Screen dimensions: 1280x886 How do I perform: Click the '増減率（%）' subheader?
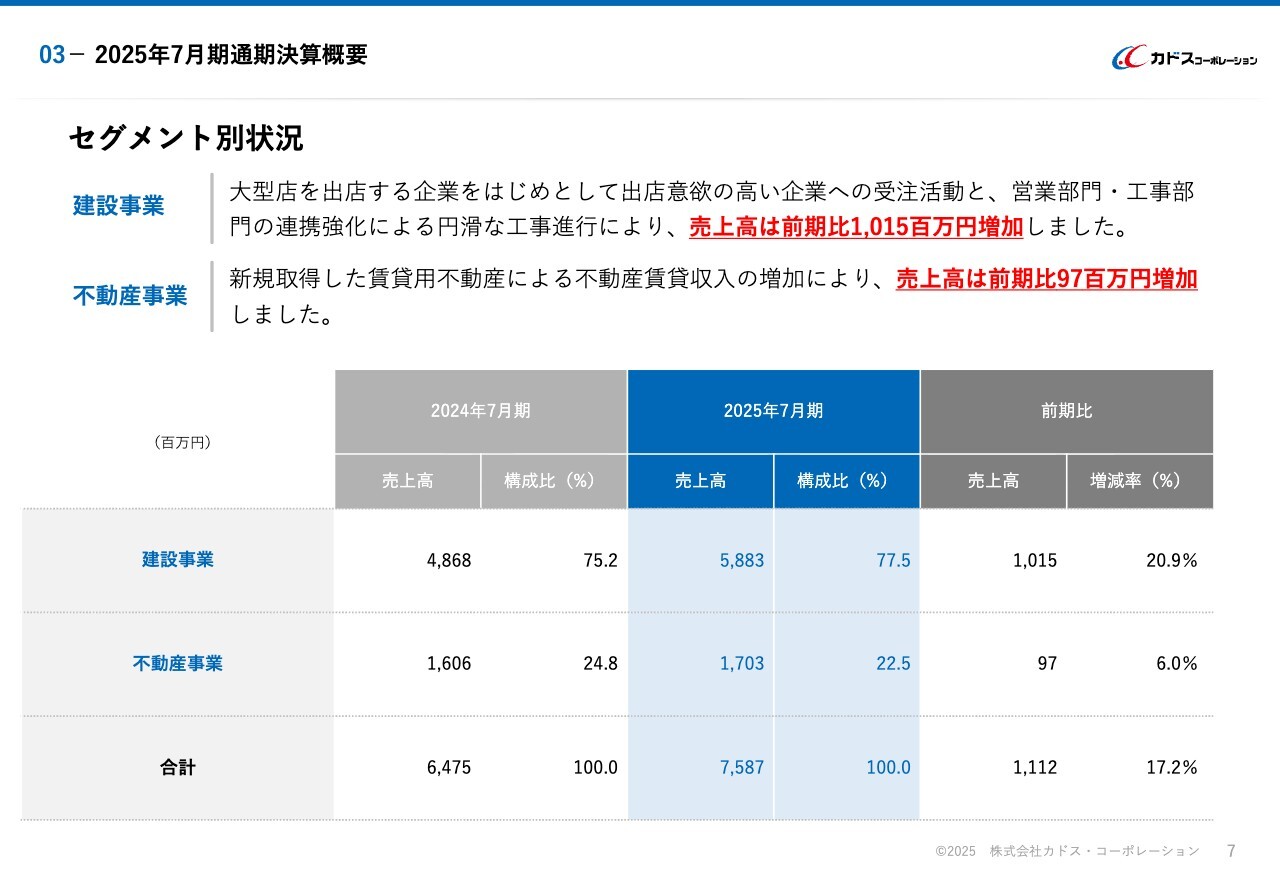[1140, 481]
